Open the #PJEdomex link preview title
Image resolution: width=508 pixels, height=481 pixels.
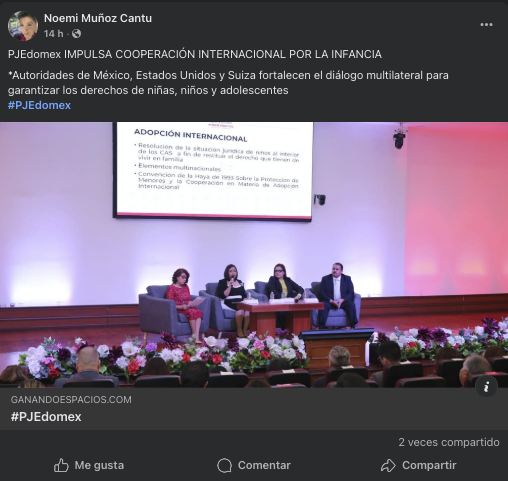46,417
